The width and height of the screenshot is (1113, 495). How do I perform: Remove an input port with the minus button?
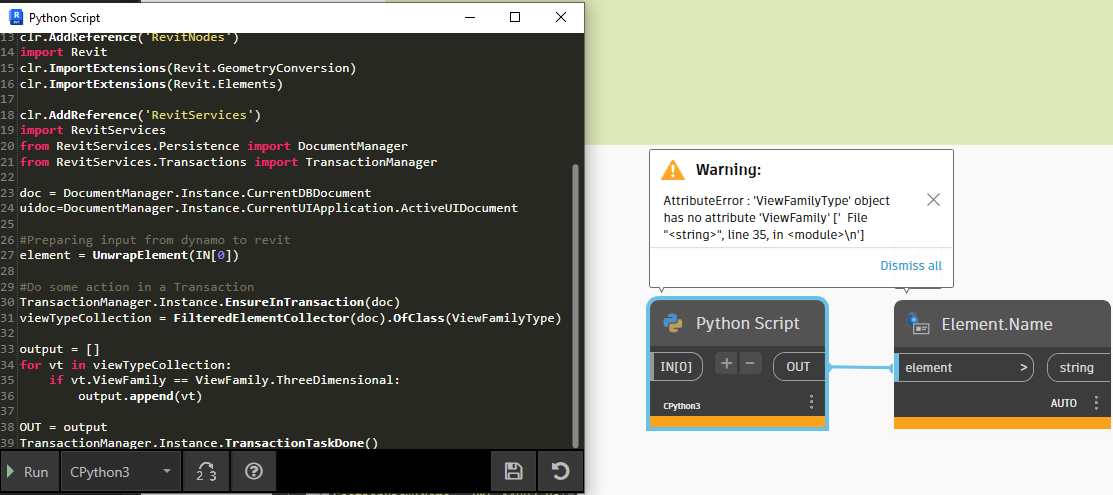[x=751, y=364]
